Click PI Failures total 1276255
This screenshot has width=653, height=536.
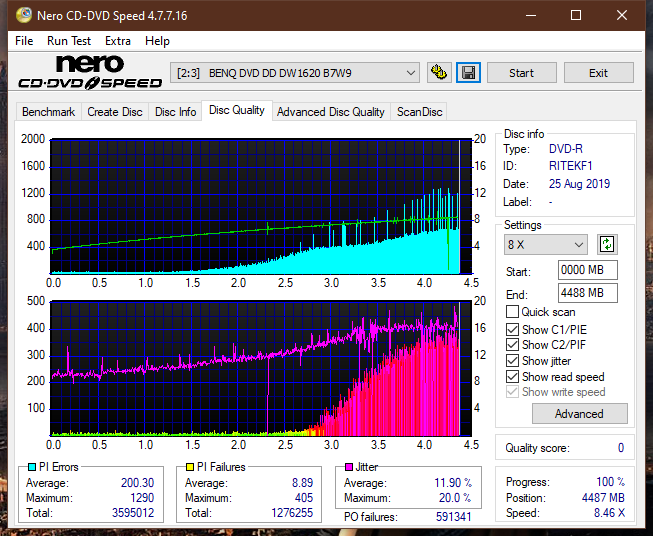pos(292,513)
